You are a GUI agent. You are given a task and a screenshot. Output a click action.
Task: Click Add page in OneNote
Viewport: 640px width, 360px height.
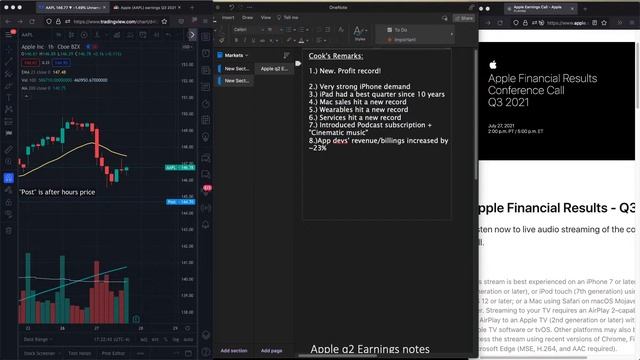[271, 351]
